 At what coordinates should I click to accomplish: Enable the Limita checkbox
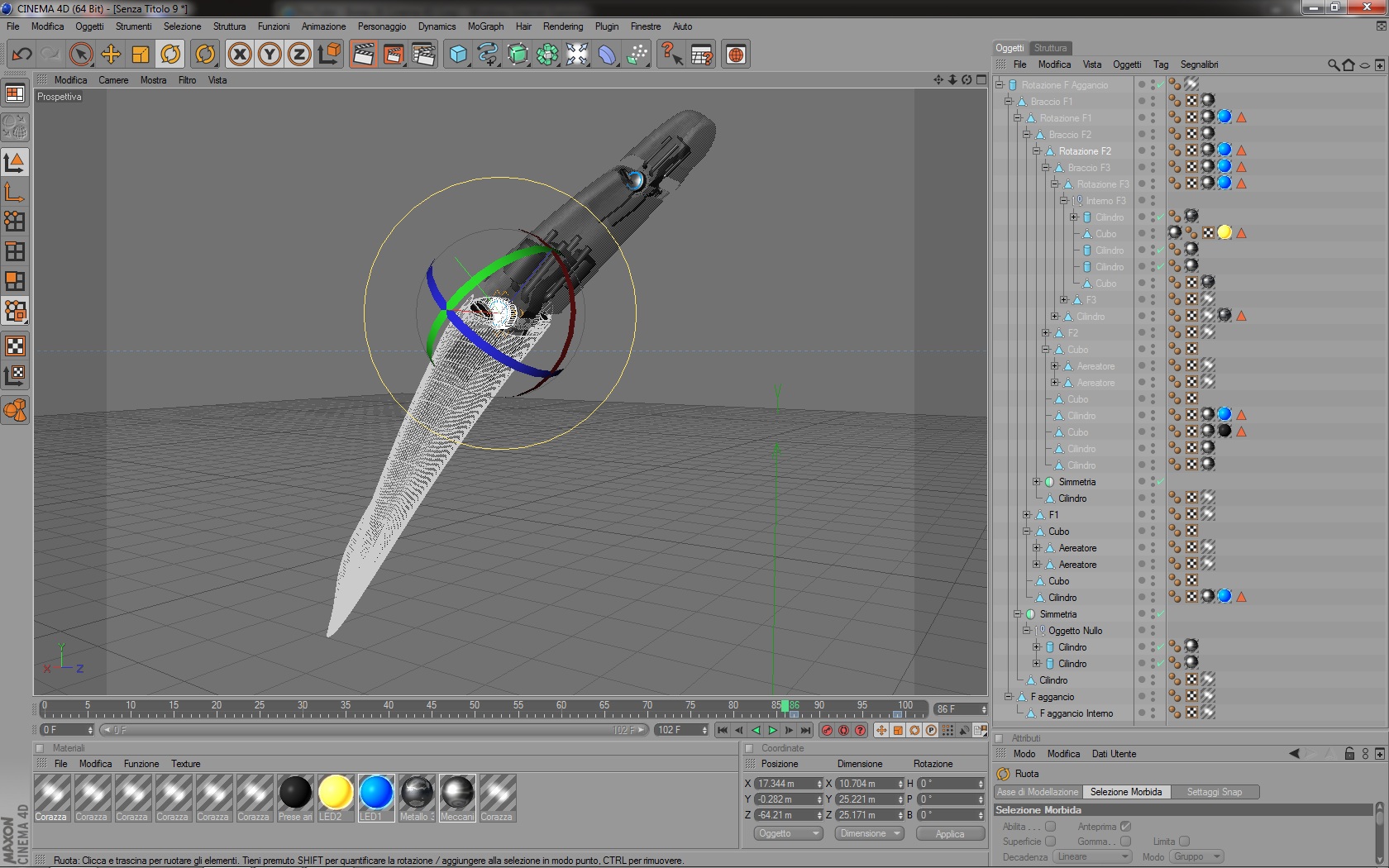(1184, 842)
